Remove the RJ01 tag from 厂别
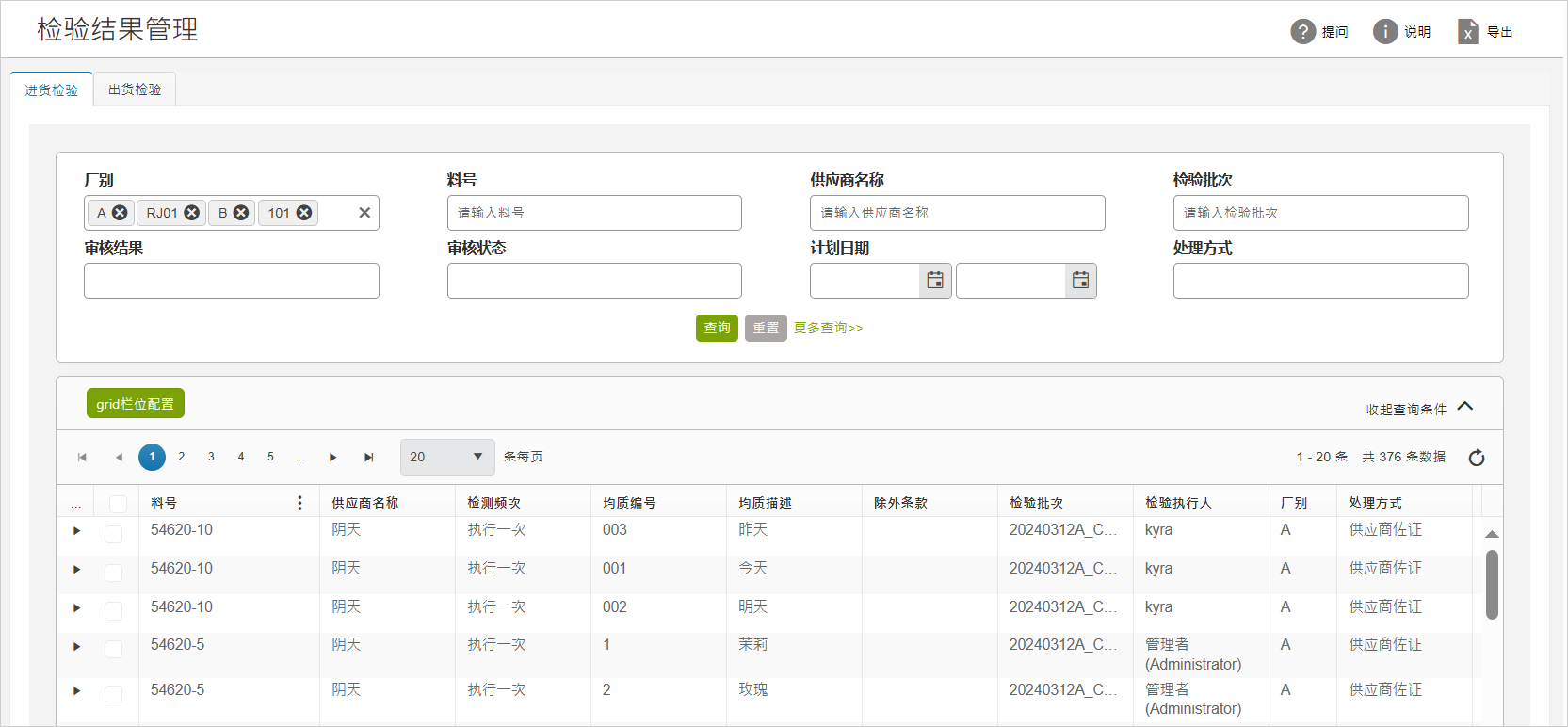 click(x=191, y=213)
